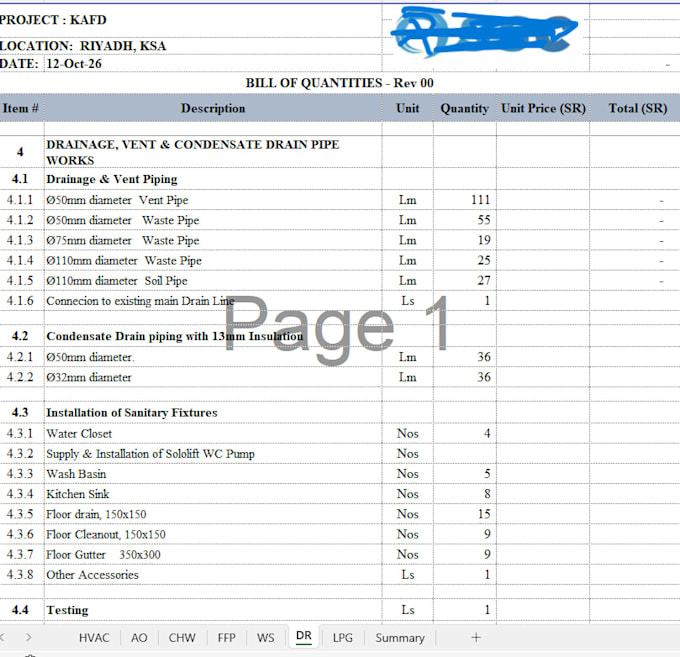The image size is (680, 657).
Task: Select the Floor drain, 150x150 cell
Action: [x=213, y=514]
